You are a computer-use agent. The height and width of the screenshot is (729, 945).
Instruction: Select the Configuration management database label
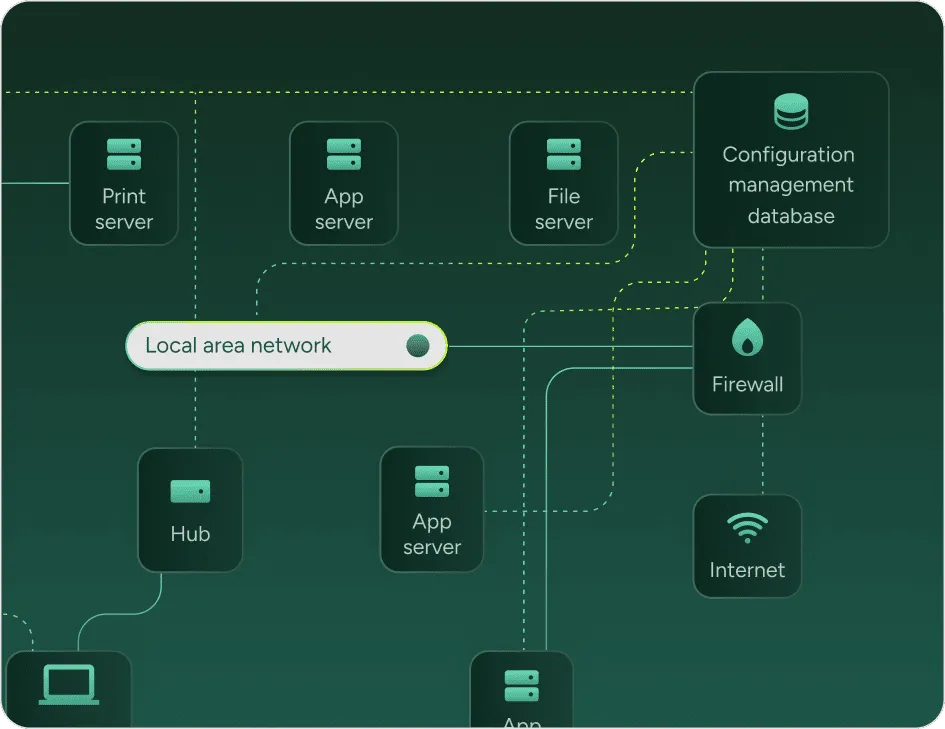point(790,185)
